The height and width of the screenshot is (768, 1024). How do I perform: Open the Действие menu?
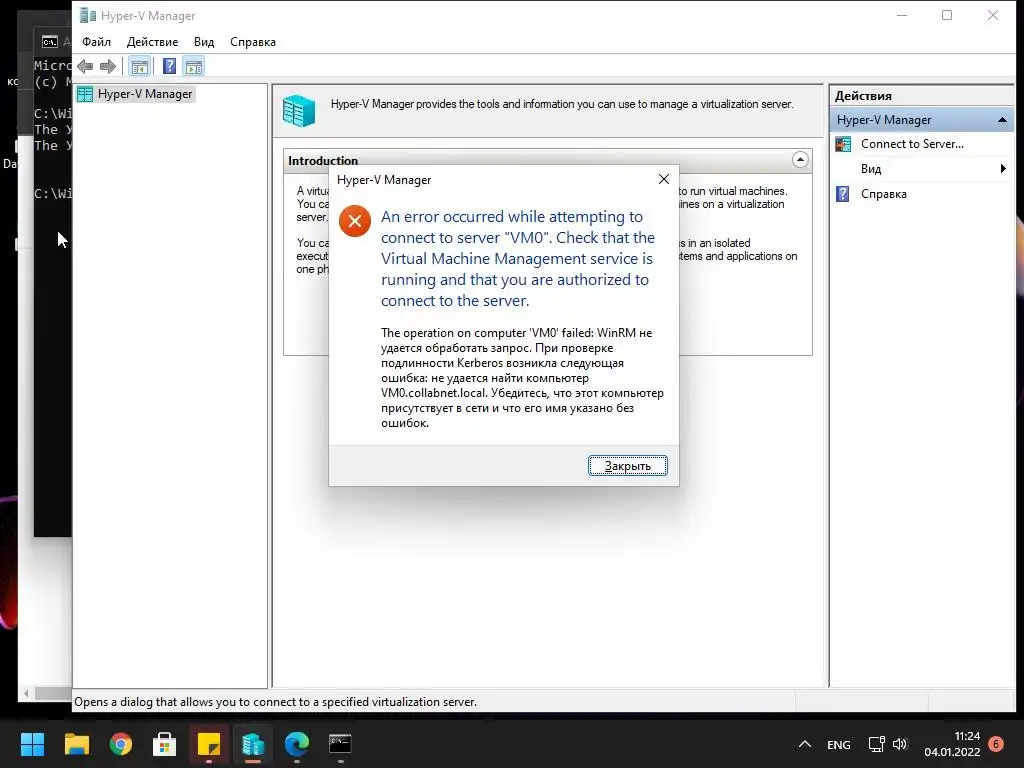pyautogui.click(x=152, y=42)
